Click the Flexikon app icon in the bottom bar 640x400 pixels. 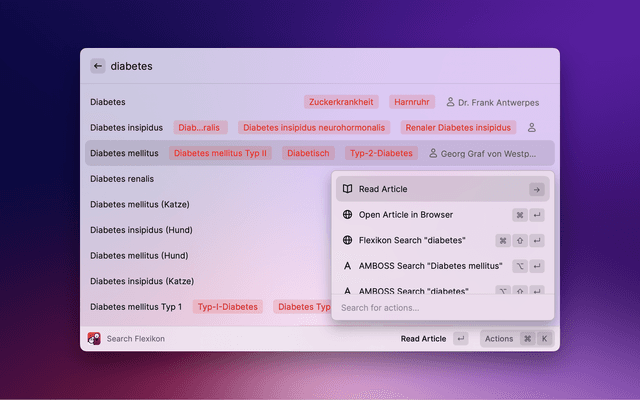[94, 339]
